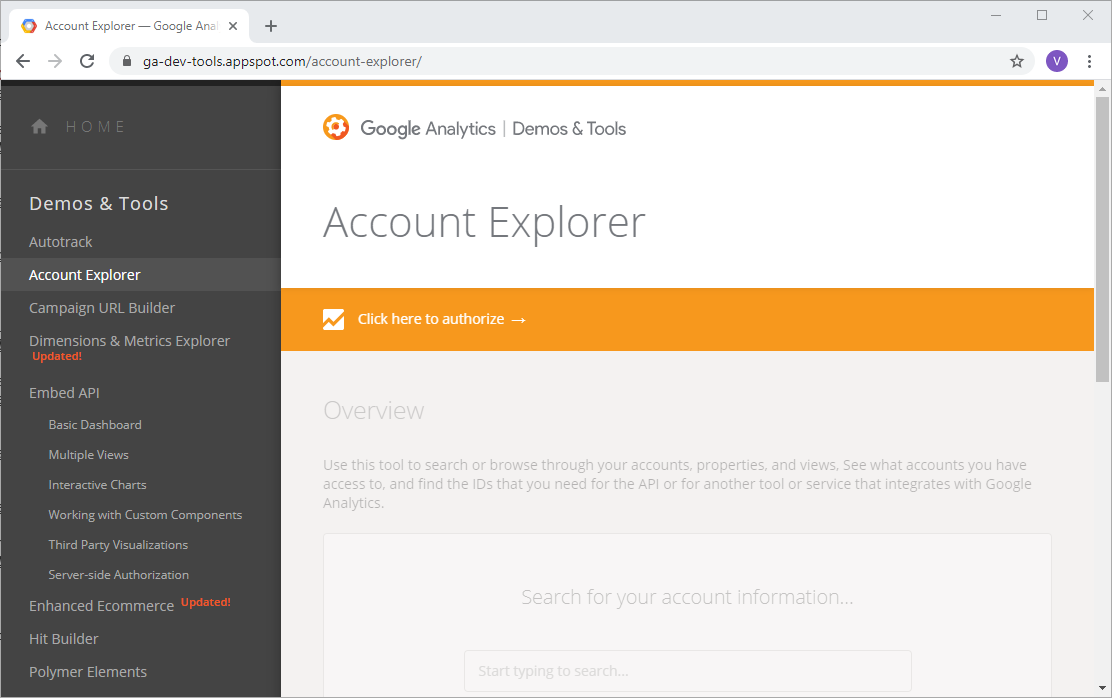Maximize the Chrome window
1112x698 pixels.
pyautogui.click(x=1042, y=15)
